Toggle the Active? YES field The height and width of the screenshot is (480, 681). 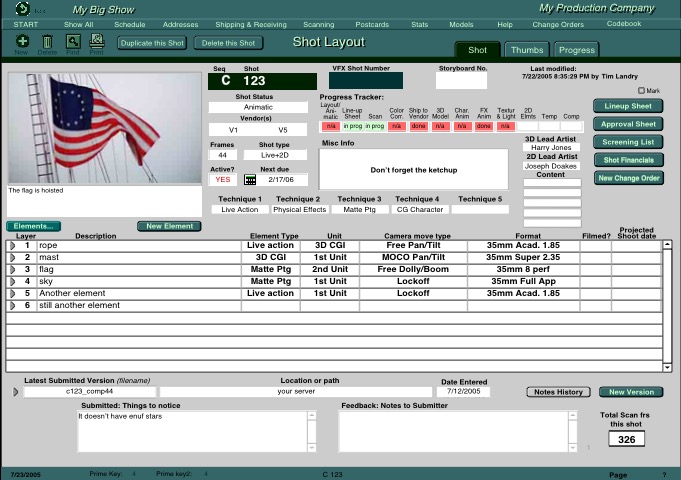[x=224, y=180]
